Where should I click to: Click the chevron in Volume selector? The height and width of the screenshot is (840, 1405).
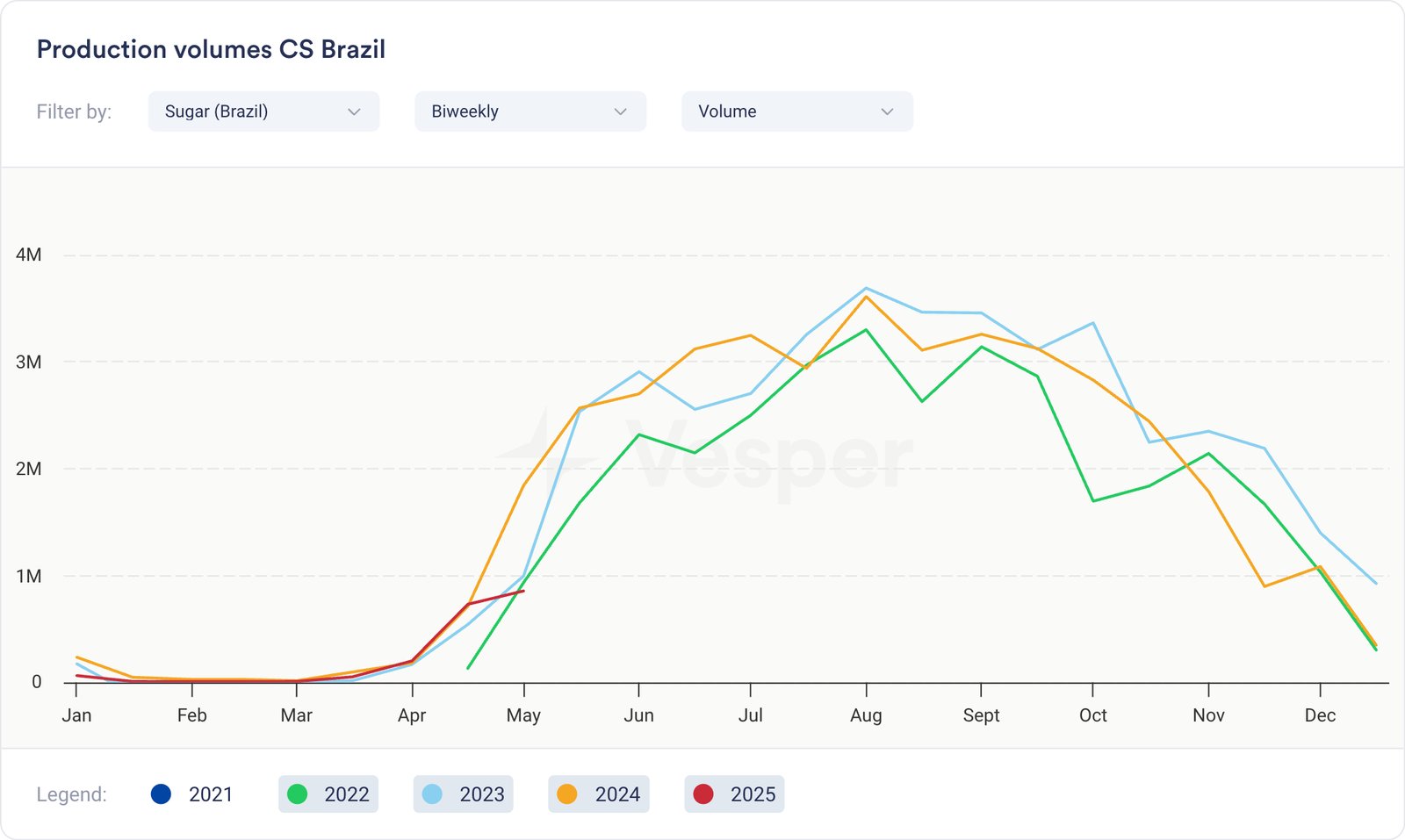(x=888, y=111)
